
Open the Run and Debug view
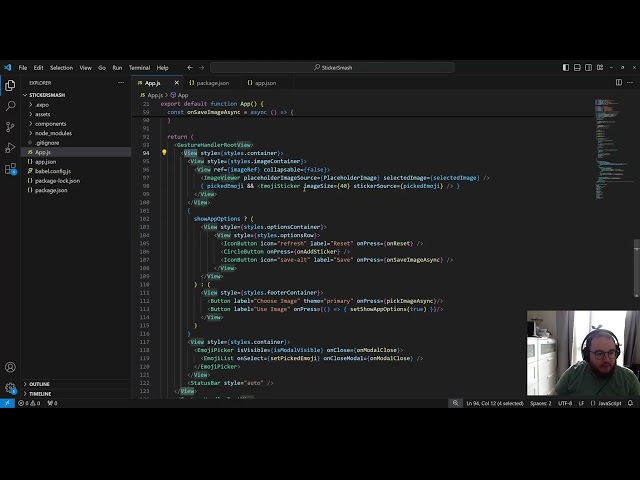point(10,148)
